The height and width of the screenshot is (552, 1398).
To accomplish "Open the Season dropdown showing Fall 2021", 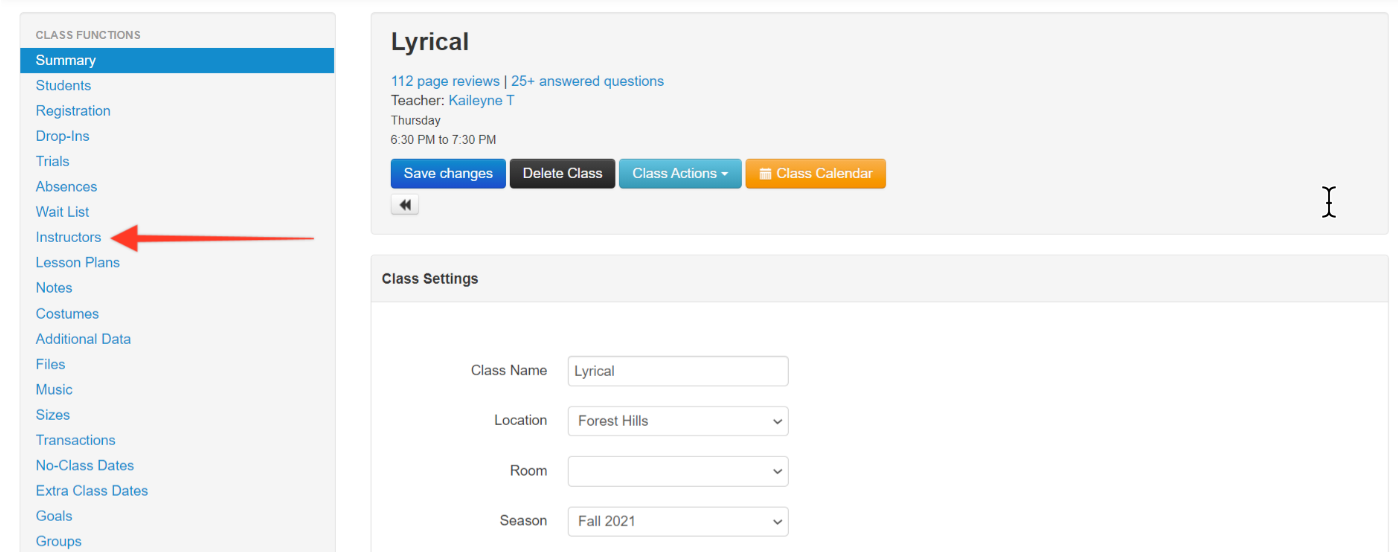I will point(678,521).
